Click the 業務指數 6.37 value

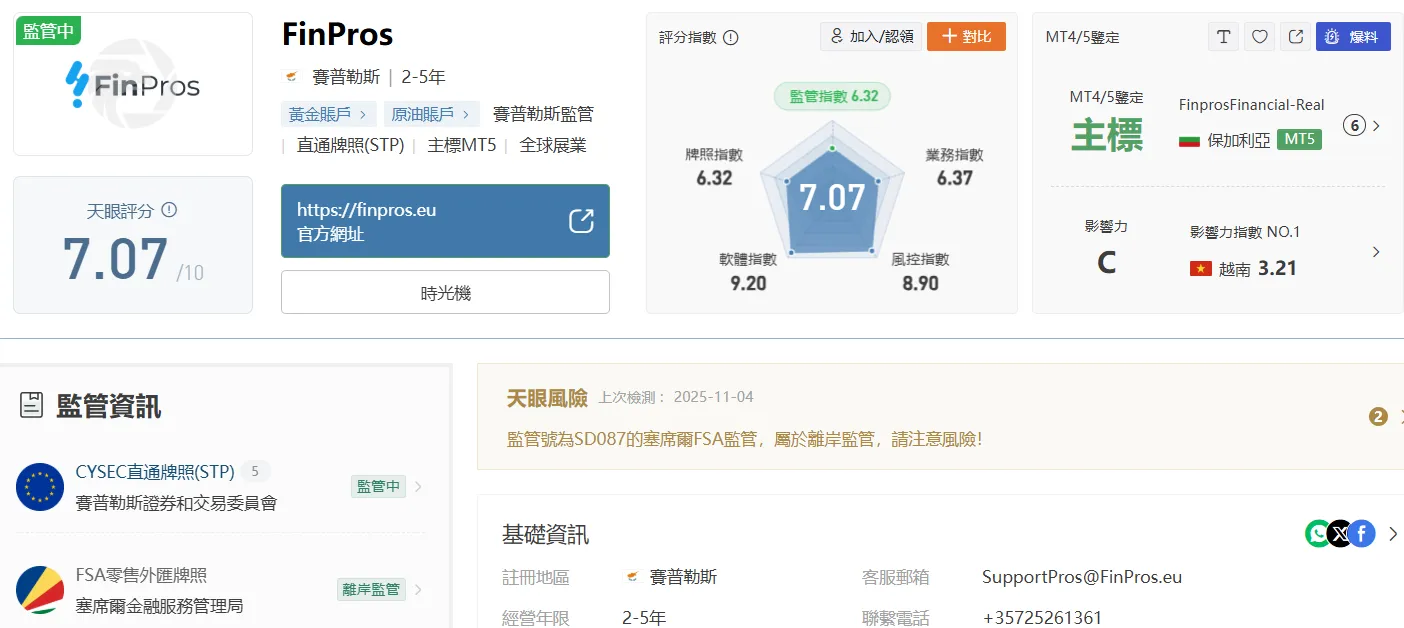tap(955, 178)
